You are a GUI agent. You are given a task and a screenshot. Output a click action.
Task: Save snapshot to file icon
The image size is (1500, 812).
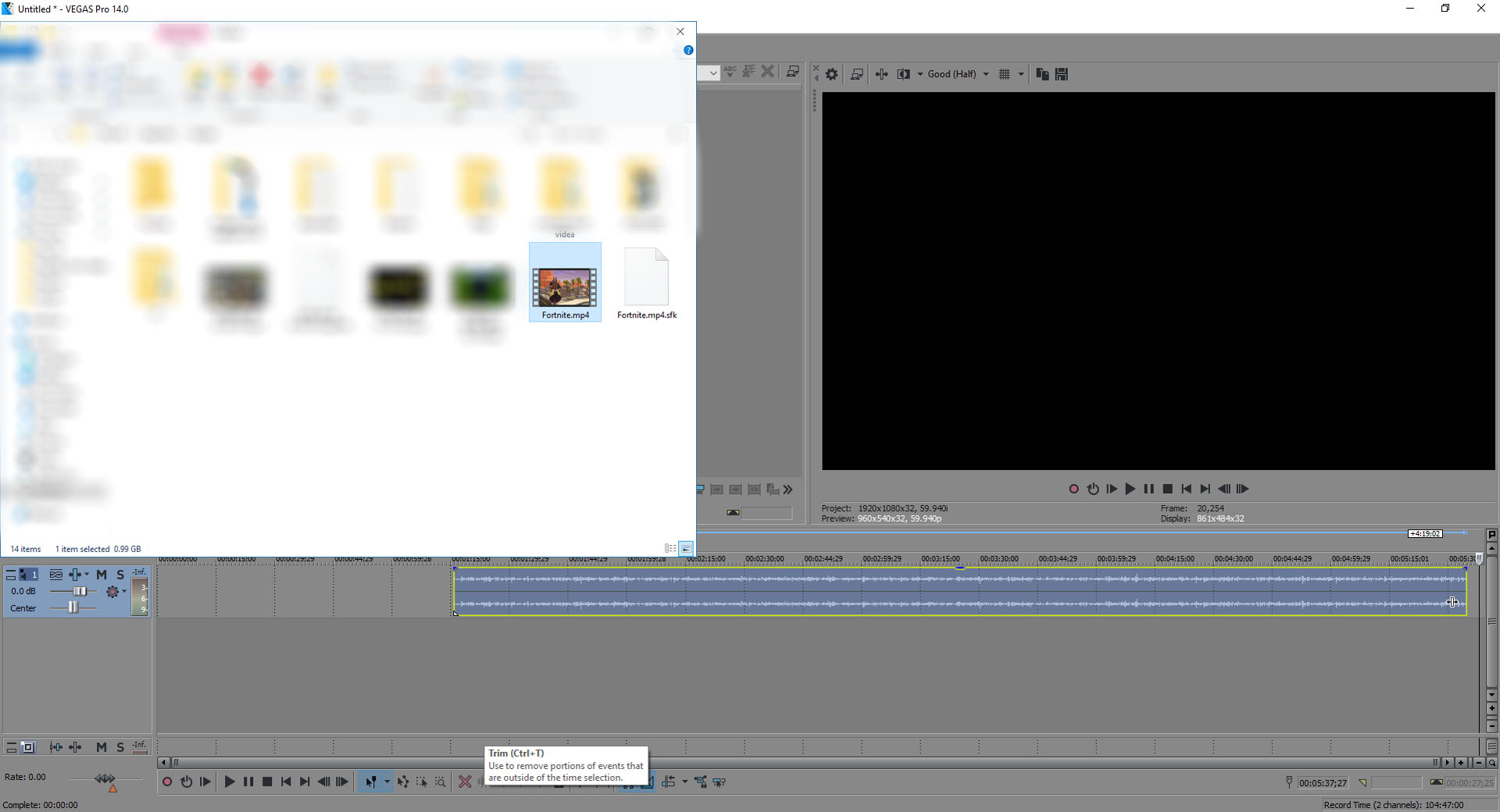[1061, 74]
